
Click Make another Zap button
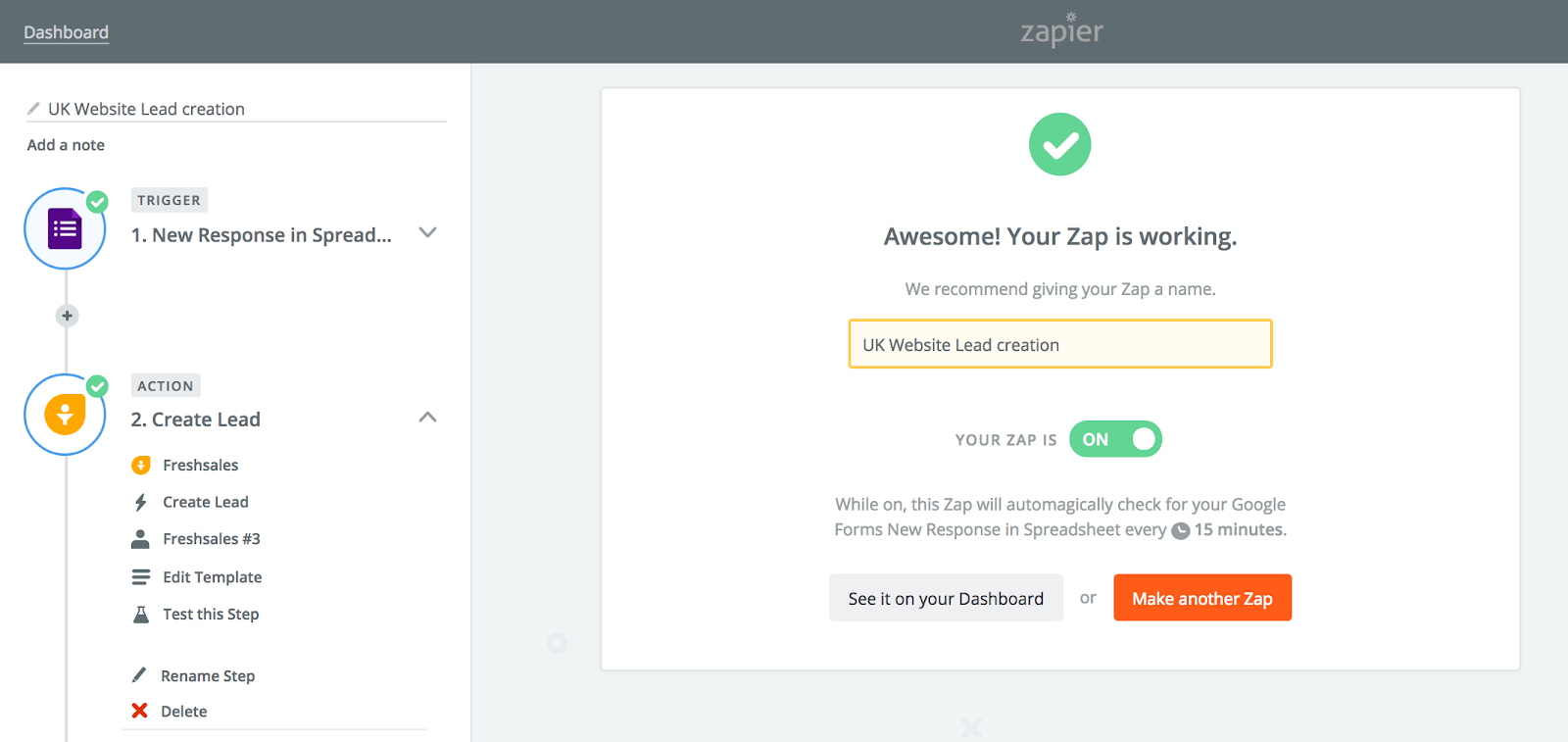1201,598
